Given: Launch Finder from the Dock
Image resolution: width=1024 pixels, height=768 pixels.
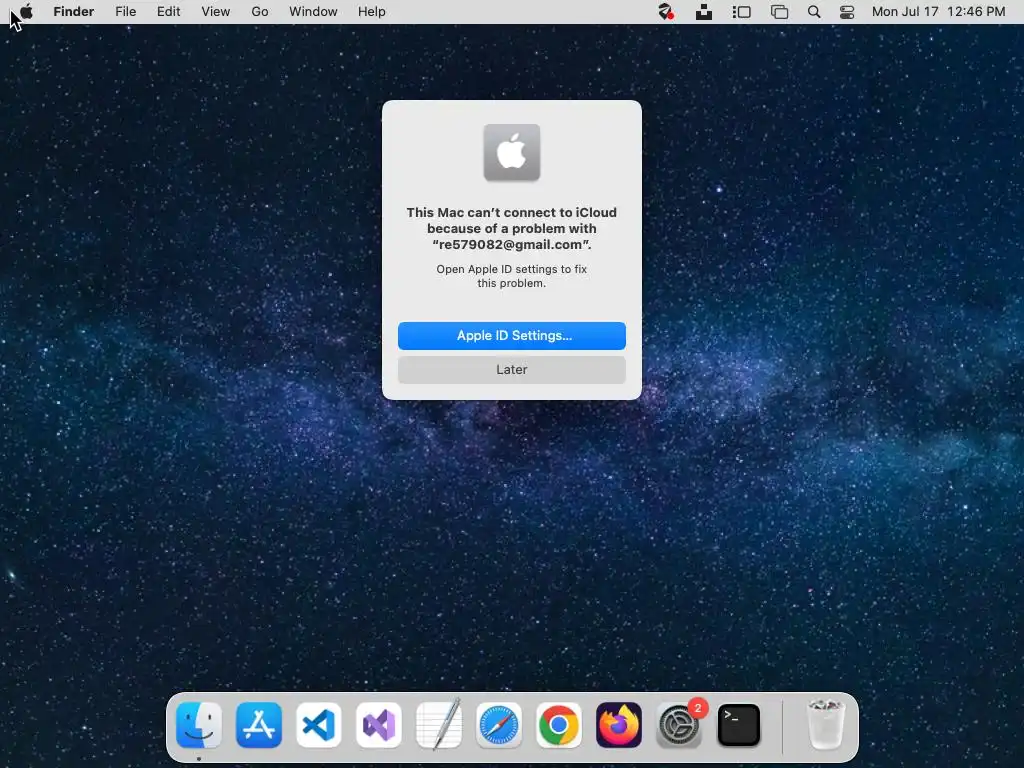Looking at the screenshot, I should tap(199, 725).
